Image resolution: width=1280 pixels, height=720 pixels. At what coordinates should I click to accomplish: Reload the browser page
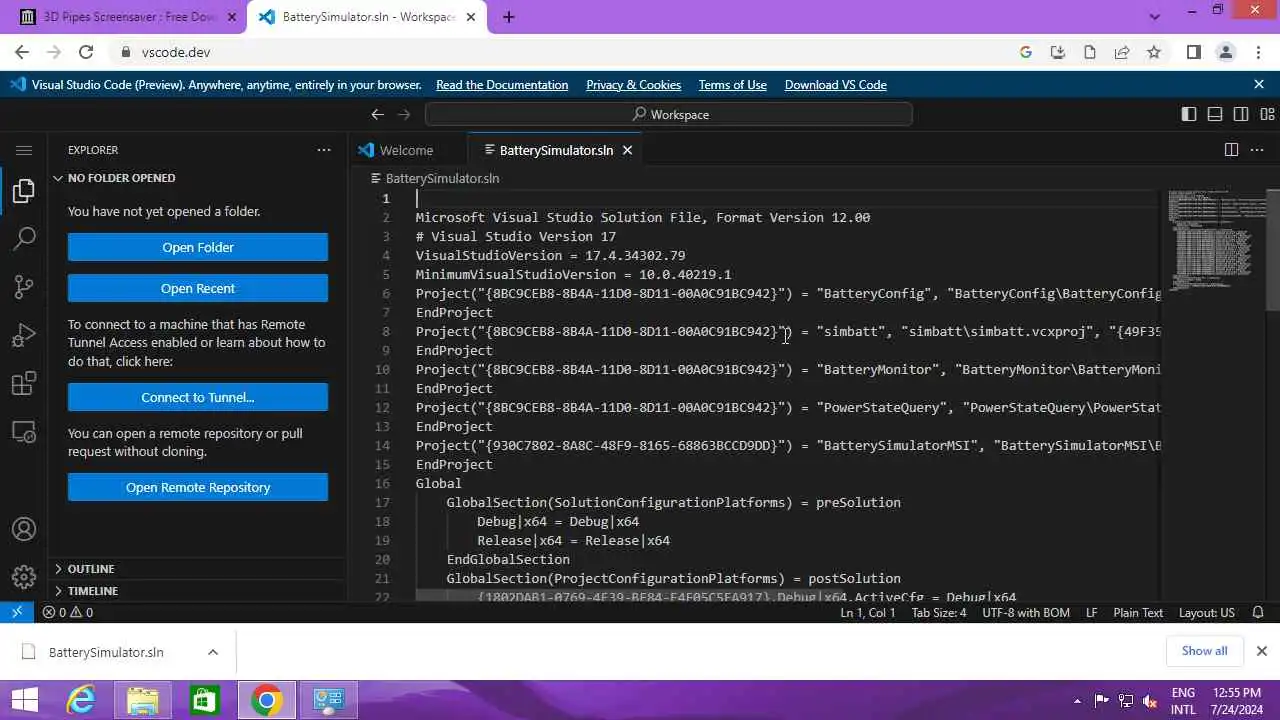click(x=86, y=52)
